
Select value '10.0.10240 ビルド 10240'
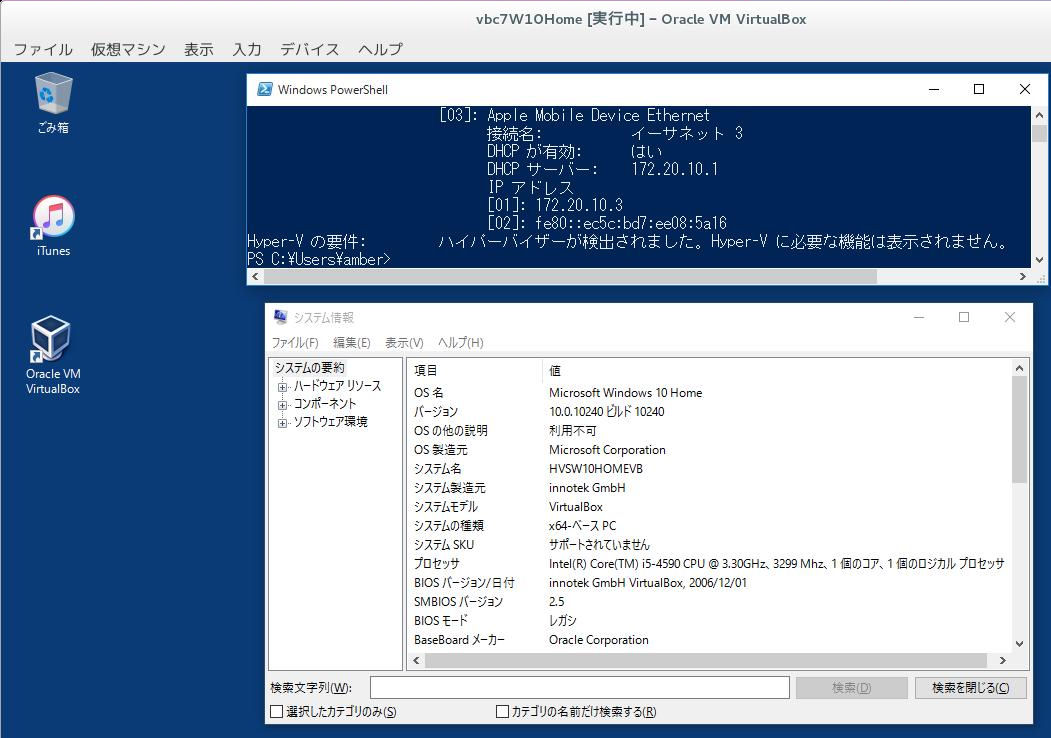pyautogui.click(x=607, y=412)
